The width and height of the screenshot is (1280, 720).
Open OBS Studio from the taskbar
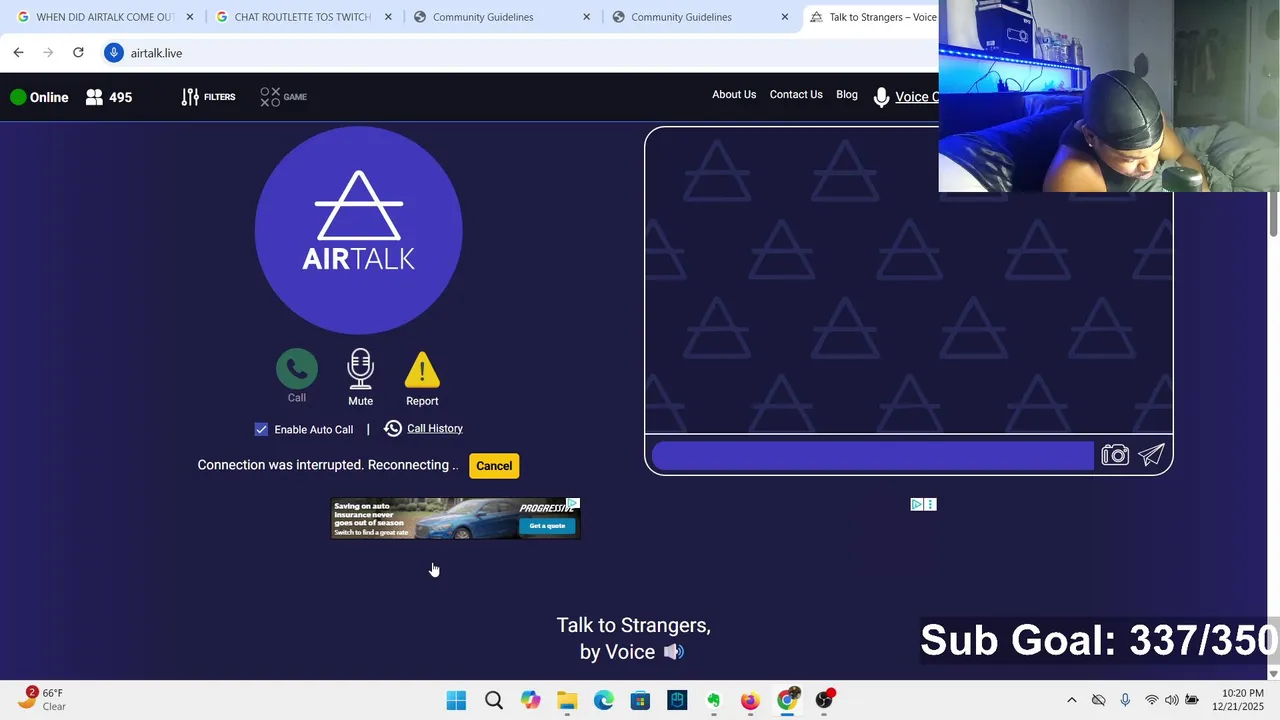pyautogui.click(x=824, y=699)
